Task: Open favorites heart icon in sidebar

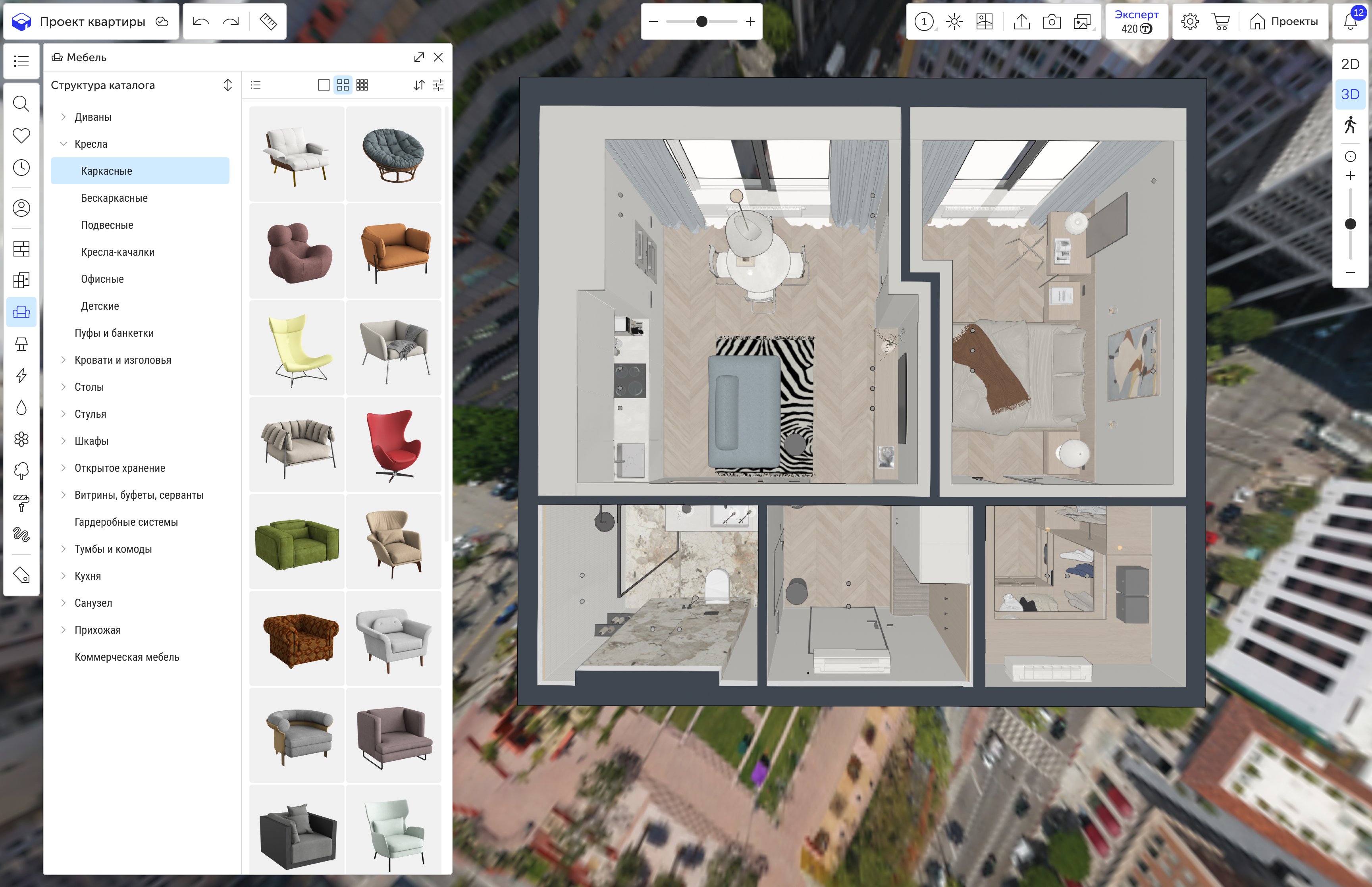Action: click(21, 135)
